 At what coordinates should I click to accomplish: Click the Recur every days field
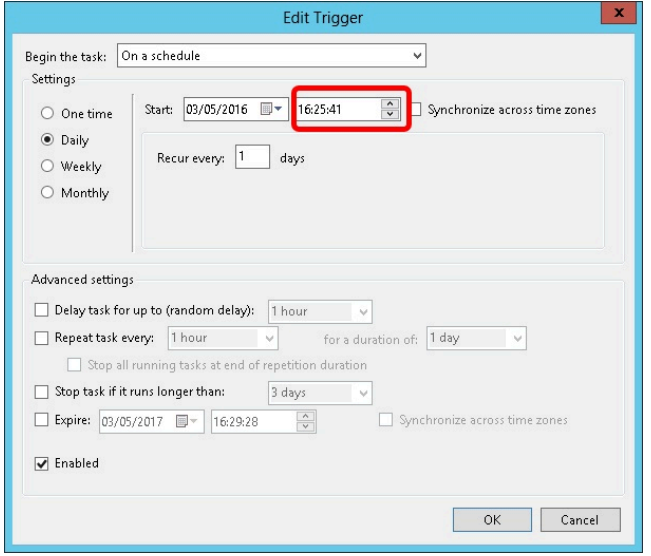[252, 158]
